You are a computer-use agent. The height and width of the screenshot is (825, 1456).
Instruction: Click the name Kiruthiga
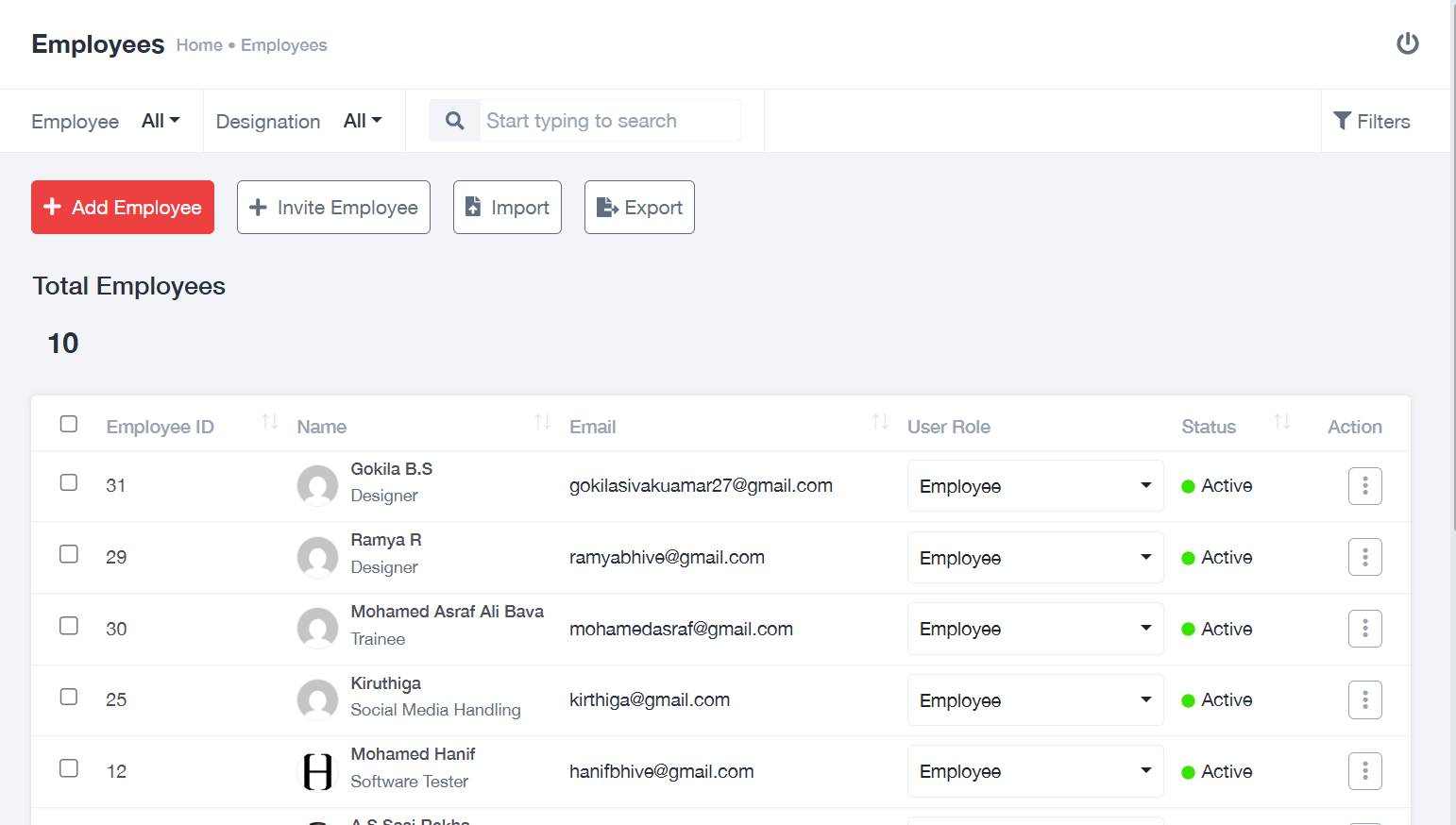(x=386, y=683)
